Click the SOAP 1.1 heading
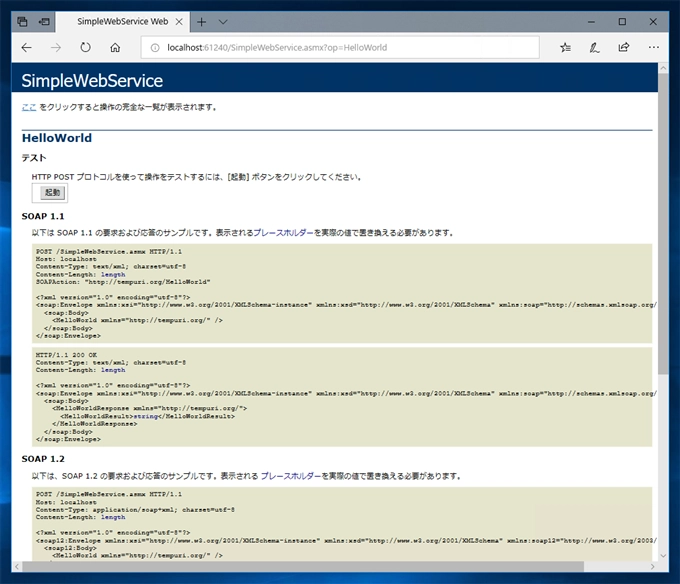The width and height of the screenshot is (680, 584). (x=43, y=216)
